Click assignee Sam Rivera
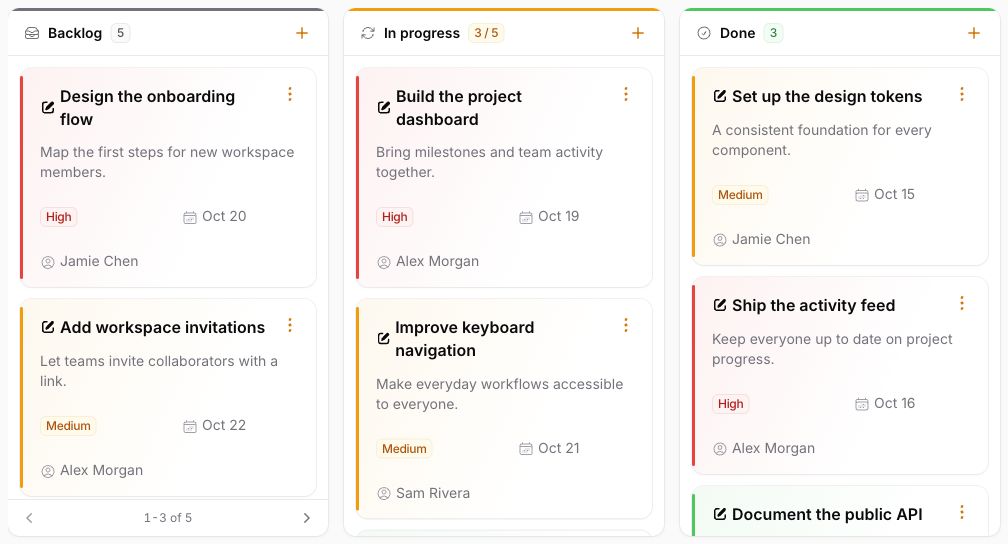1008x544 pixels. click(433, 493)
